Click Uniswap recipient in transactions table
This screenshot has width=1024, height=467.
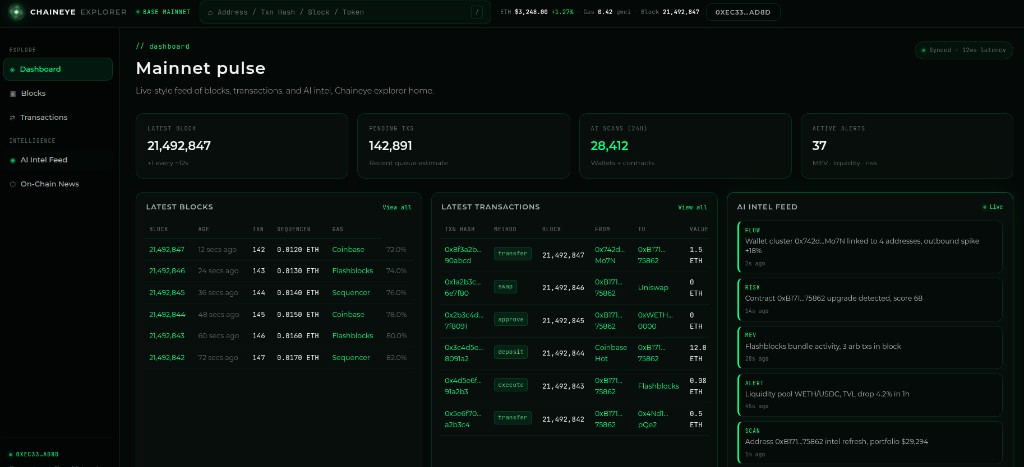coord(652,287)
